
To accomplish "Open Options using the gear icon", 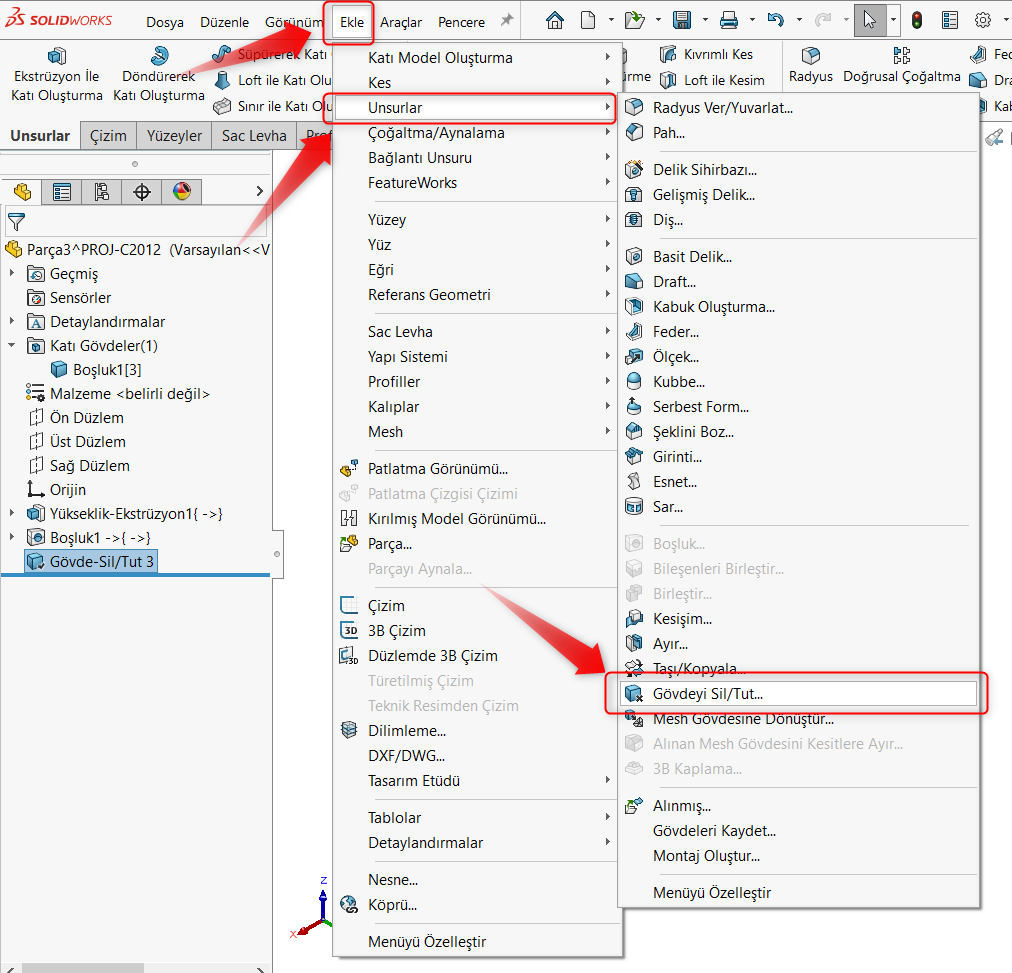I will coord(983,21).
